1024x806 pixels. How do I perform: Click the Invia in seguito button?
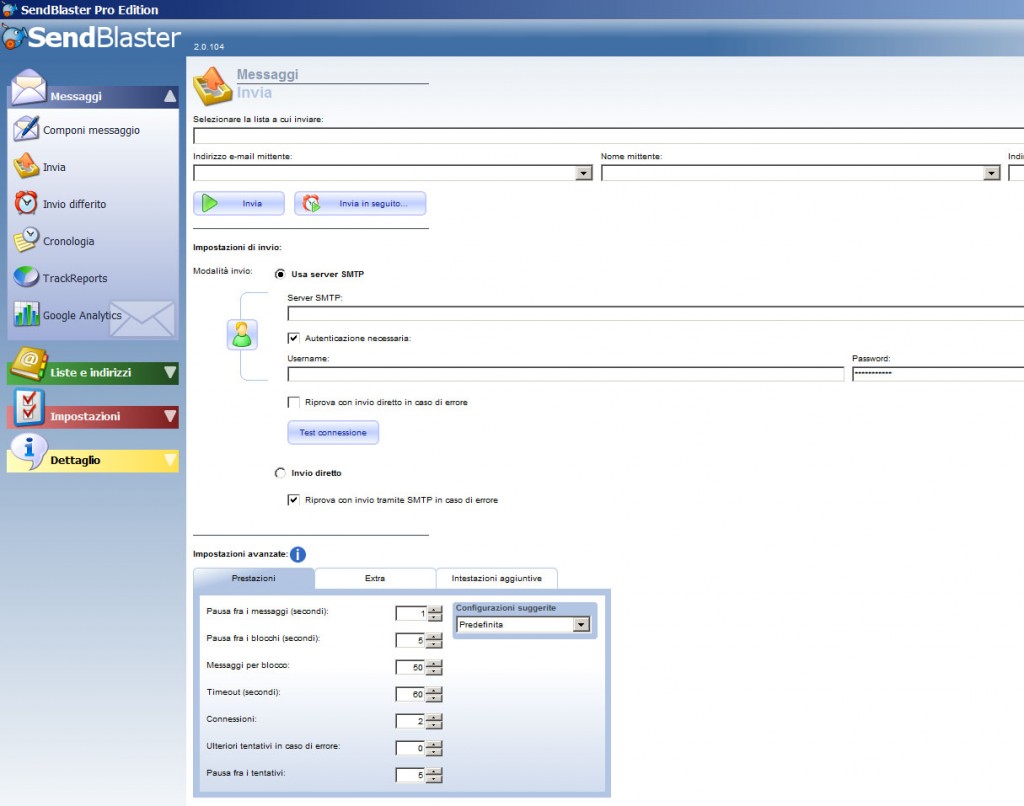coord(360,203)
